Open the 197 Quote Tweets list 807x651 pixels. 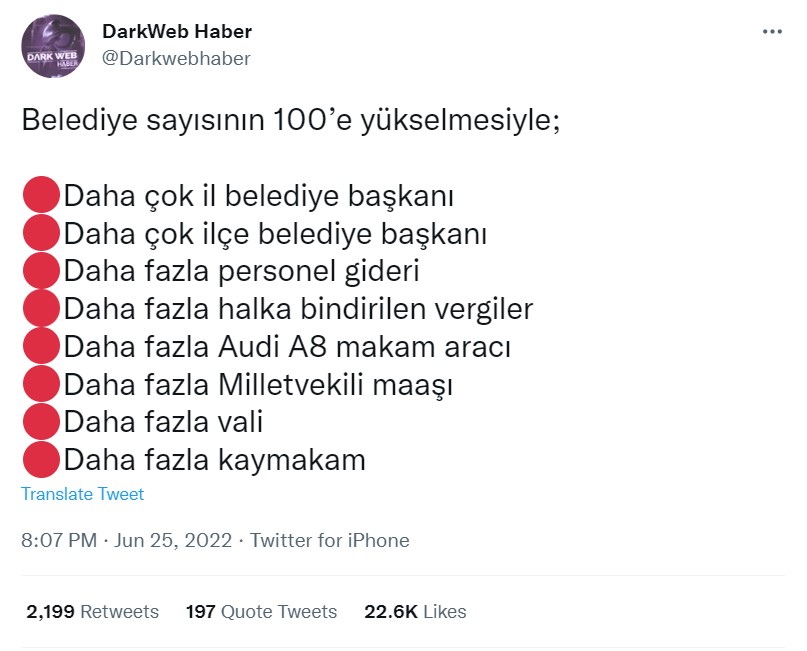(x=261, y=611)
